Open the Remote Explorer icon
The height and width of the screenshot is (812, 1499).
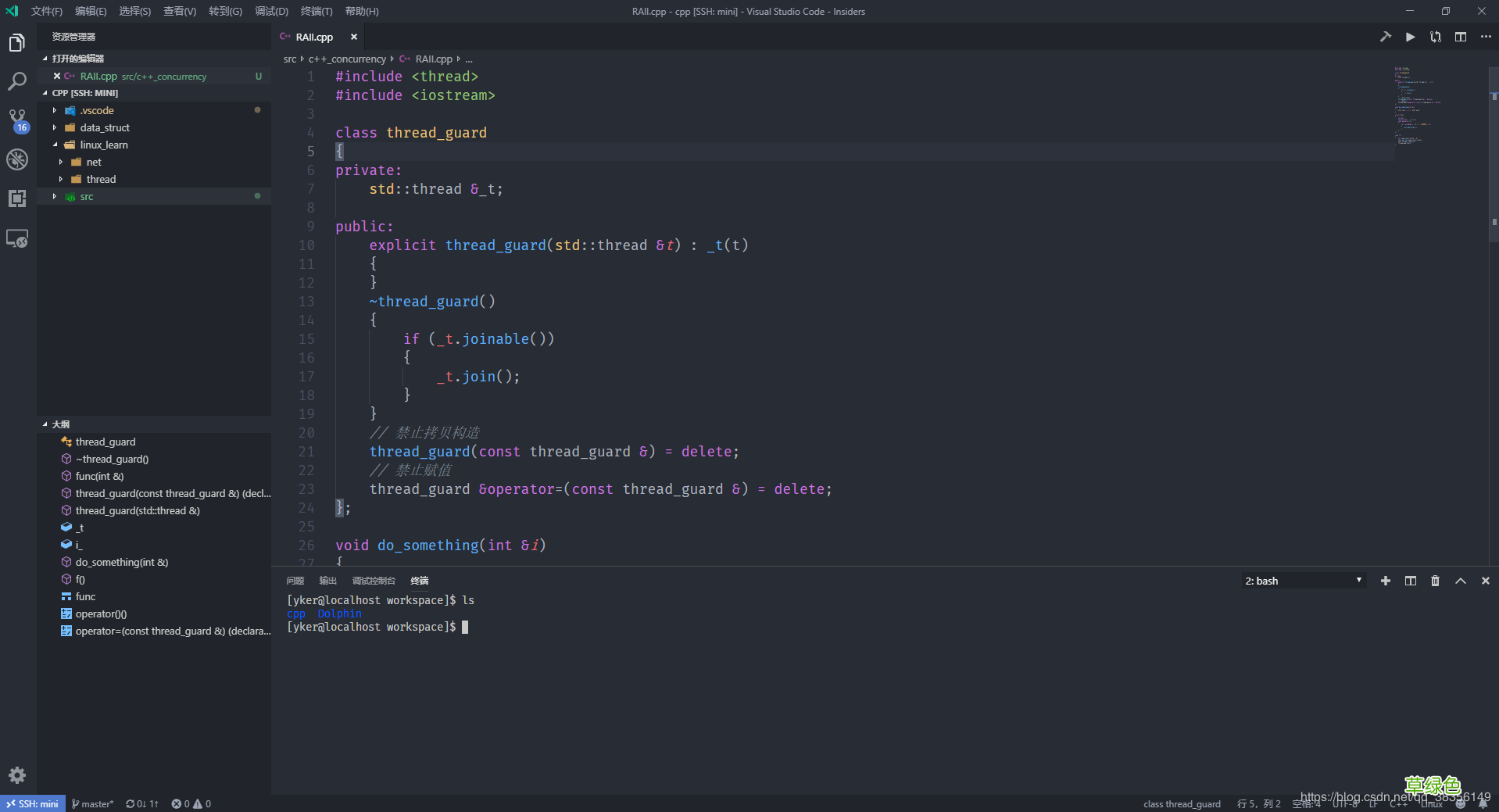(16, 238)
